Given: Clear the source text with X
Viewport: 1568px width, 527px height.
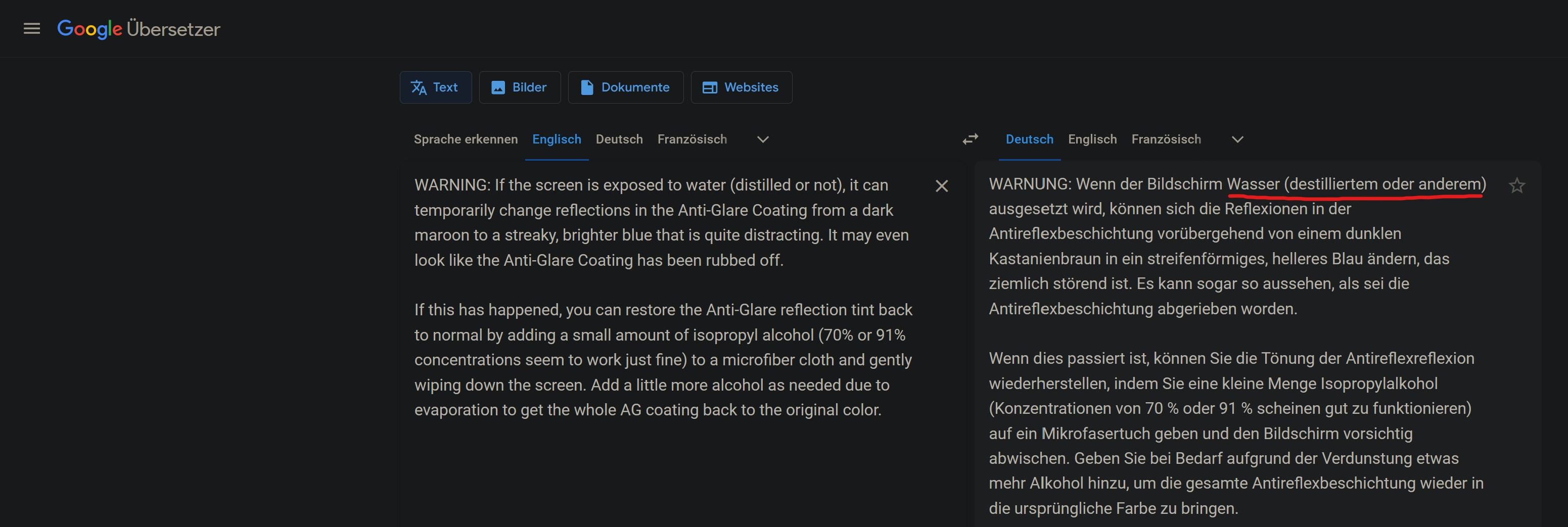Looking at the screenshot, I should [x=941, y=185].
